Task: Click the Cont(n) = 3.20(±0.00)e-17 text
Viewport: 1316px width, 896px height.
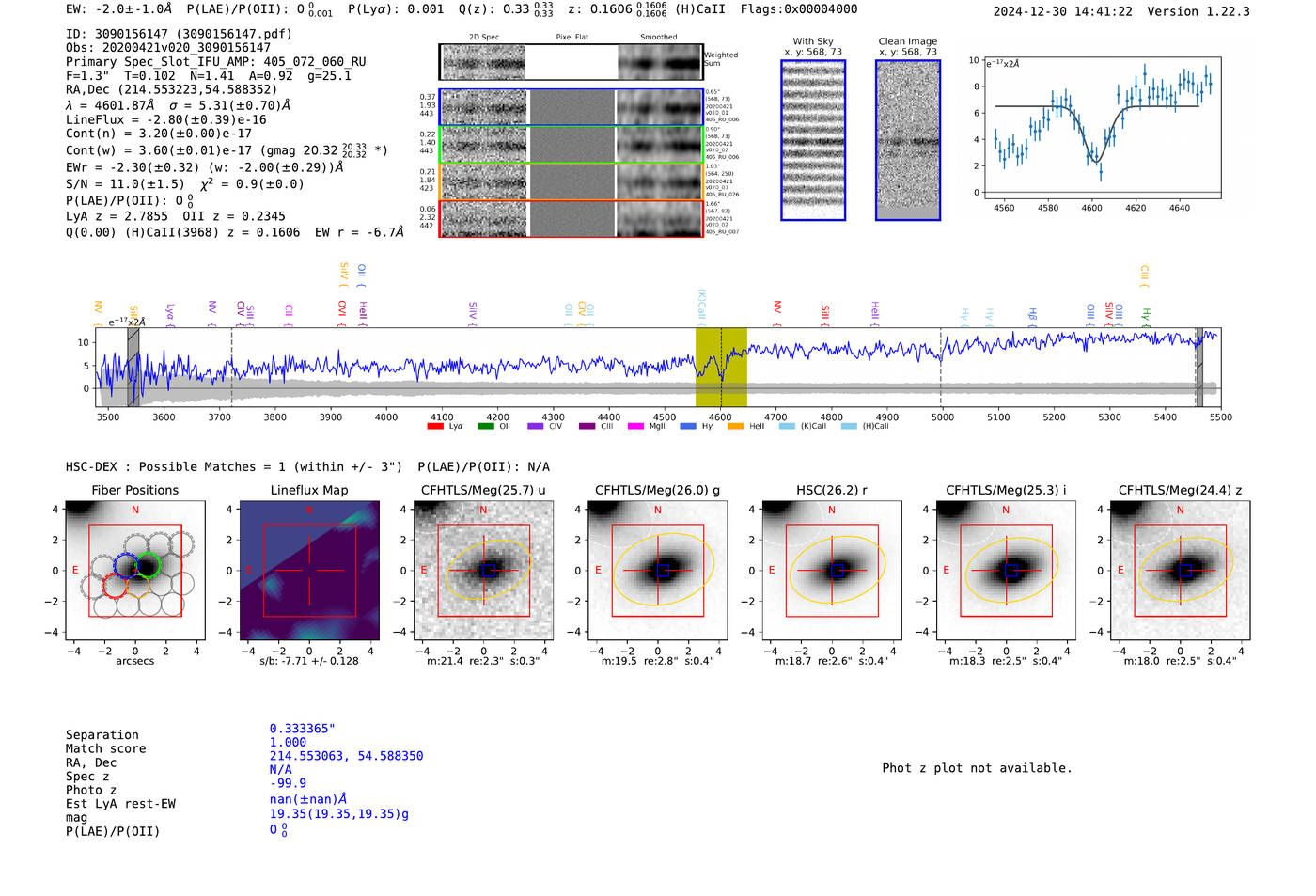Action: tap(159, 134)
